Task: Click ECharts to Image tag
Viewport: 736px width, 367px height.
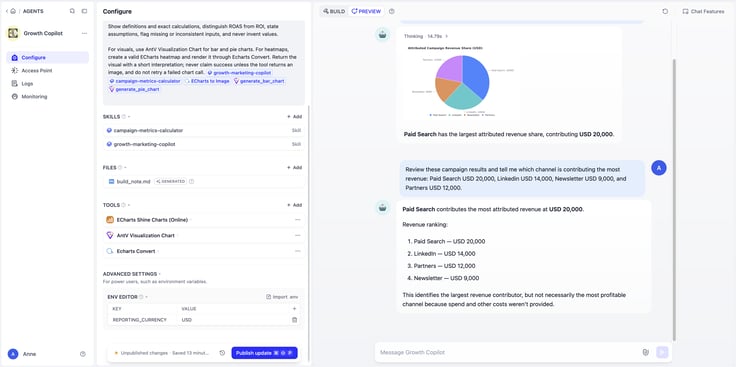Action: point(207,81)
